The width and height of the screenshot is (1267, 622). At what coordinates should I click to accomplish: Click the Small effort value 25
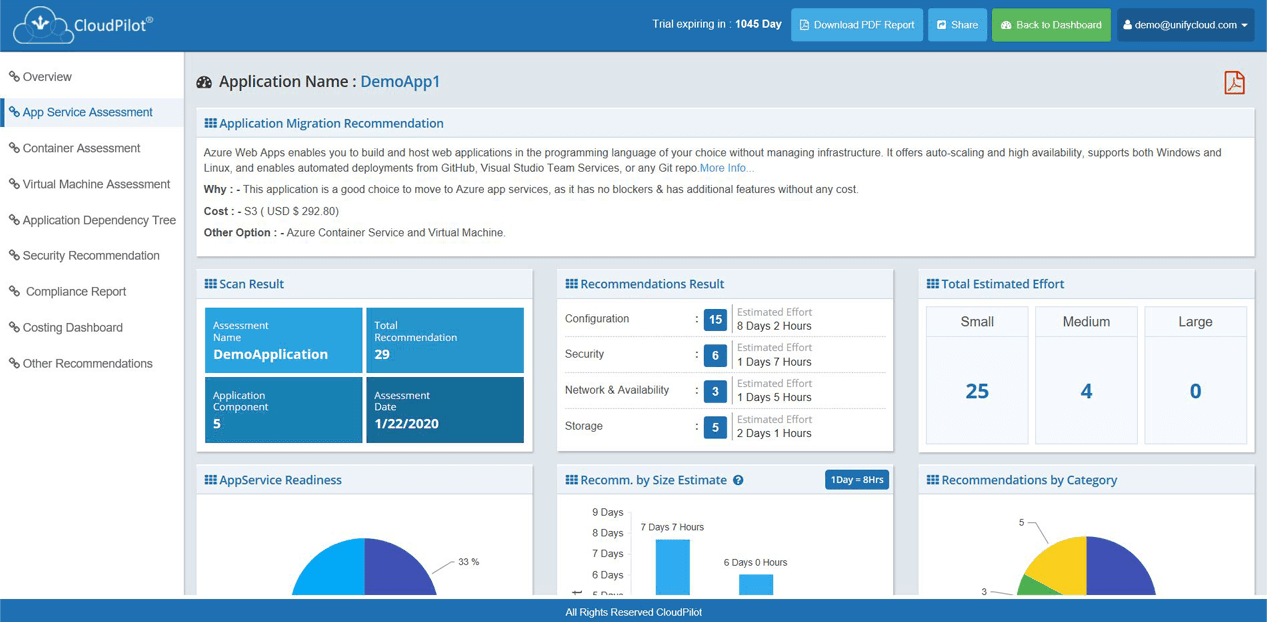click(x=977, y=391)
